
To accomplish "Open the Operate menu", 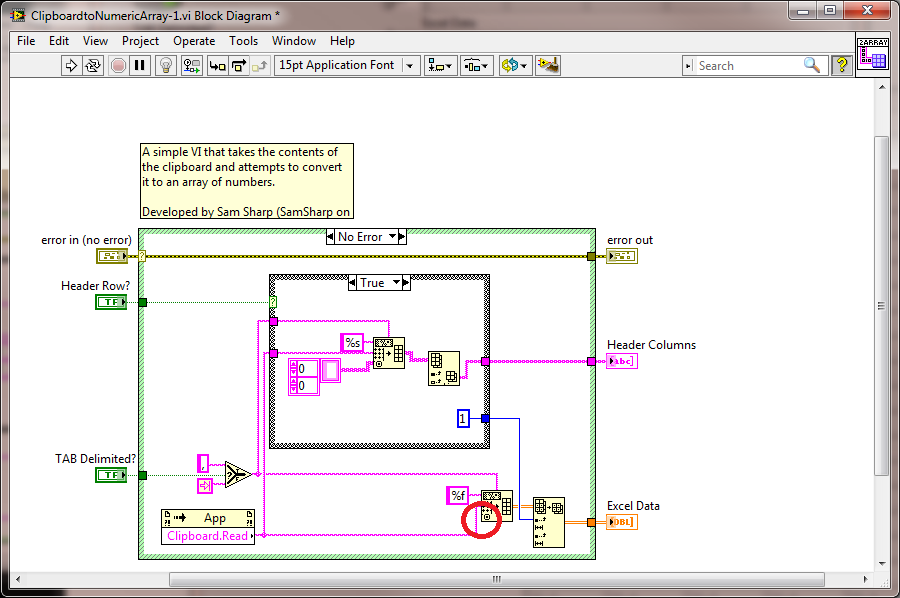I will tap(194, 41).
